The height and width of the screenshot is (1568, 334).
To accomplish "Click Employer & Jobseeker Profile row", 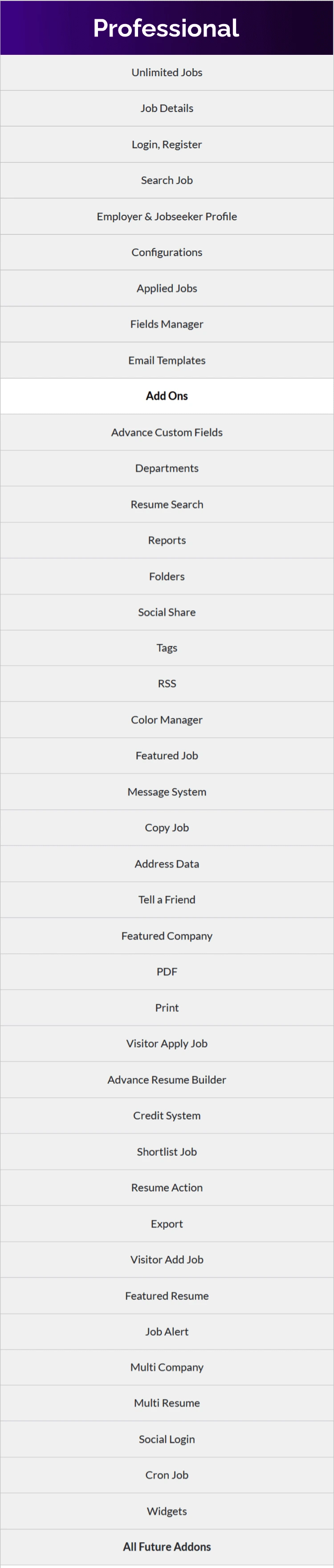I will click(x=167, y=216).
